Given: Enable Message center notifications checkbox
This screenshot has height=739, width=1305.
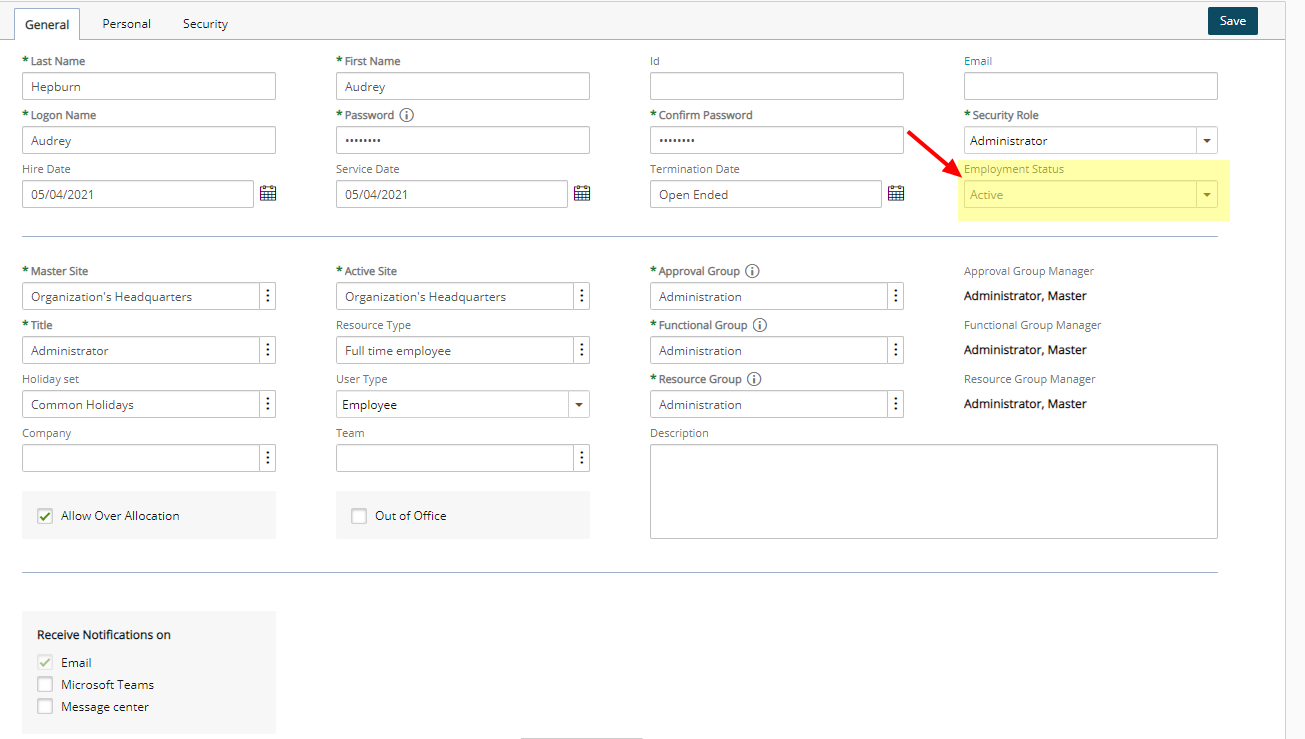Looking at the screenshot, I should click(45, 707).
